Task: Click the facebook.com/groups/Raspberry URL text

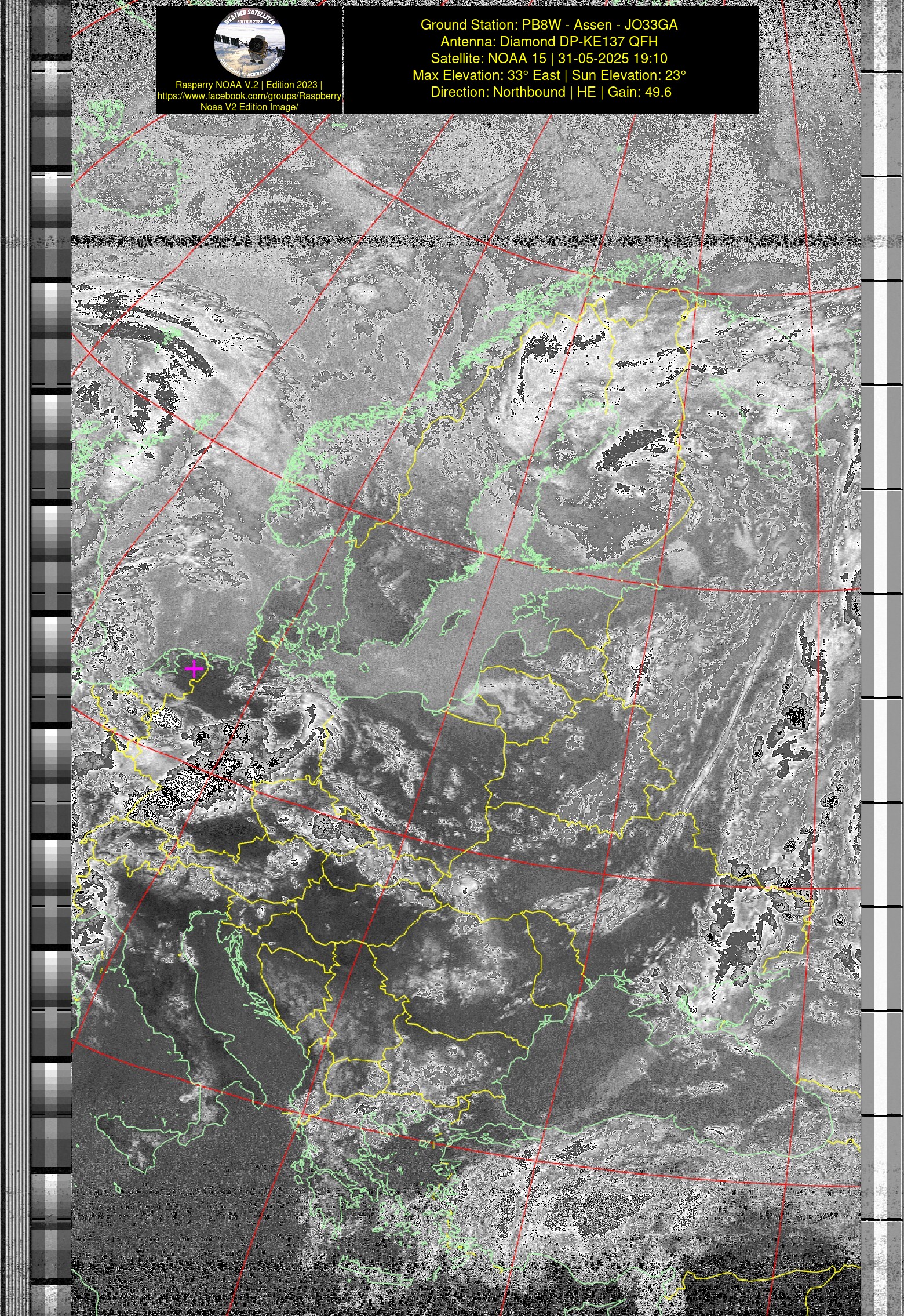Action: [249, 96]
